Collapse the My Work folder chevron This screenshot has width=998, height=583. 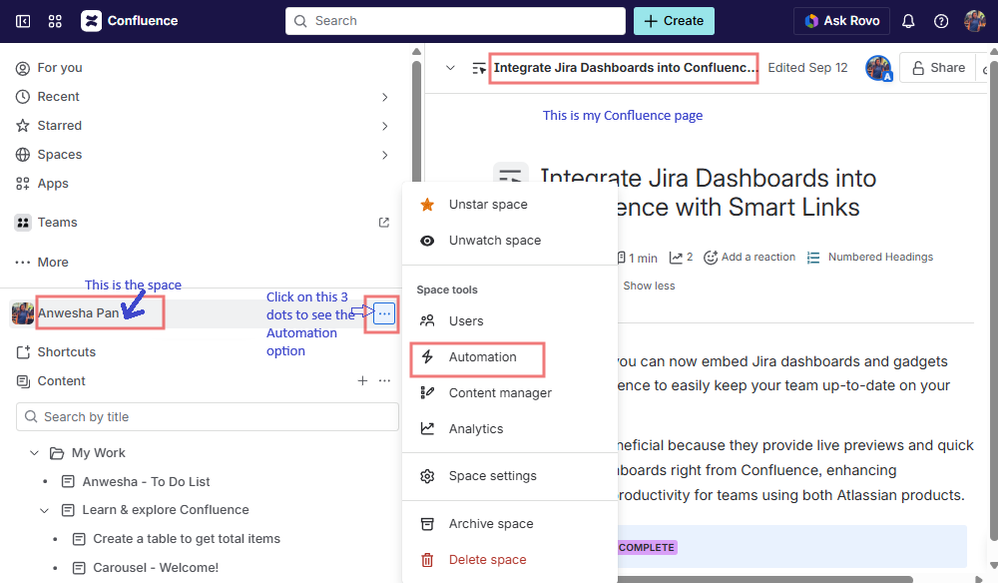(34, 453)
